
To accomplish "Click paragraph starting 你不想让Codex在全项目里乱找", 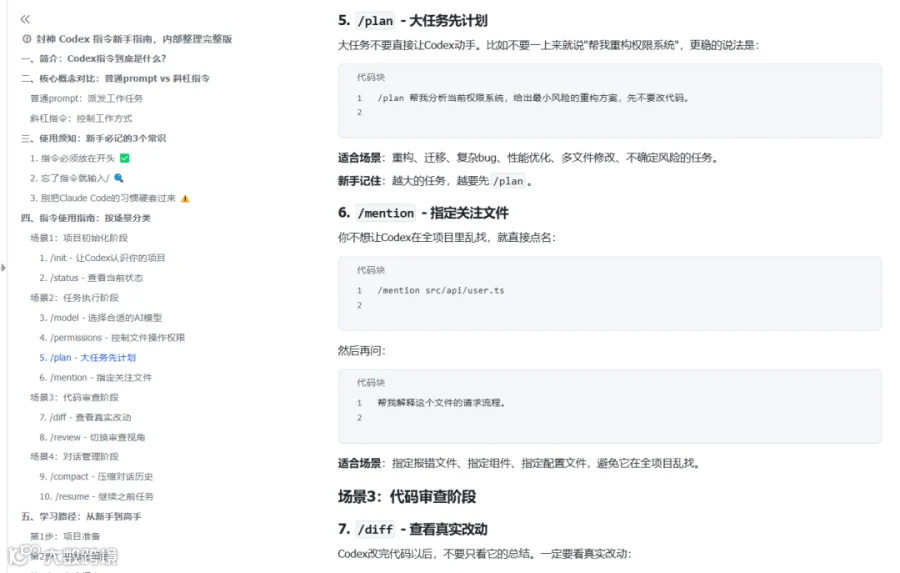I will (x=447, y=238).
